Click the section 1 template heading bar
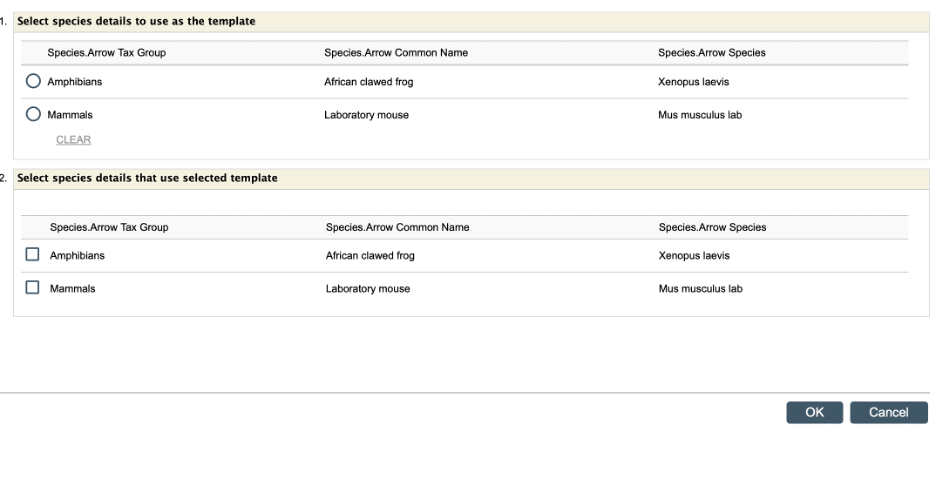 point(470,21)
